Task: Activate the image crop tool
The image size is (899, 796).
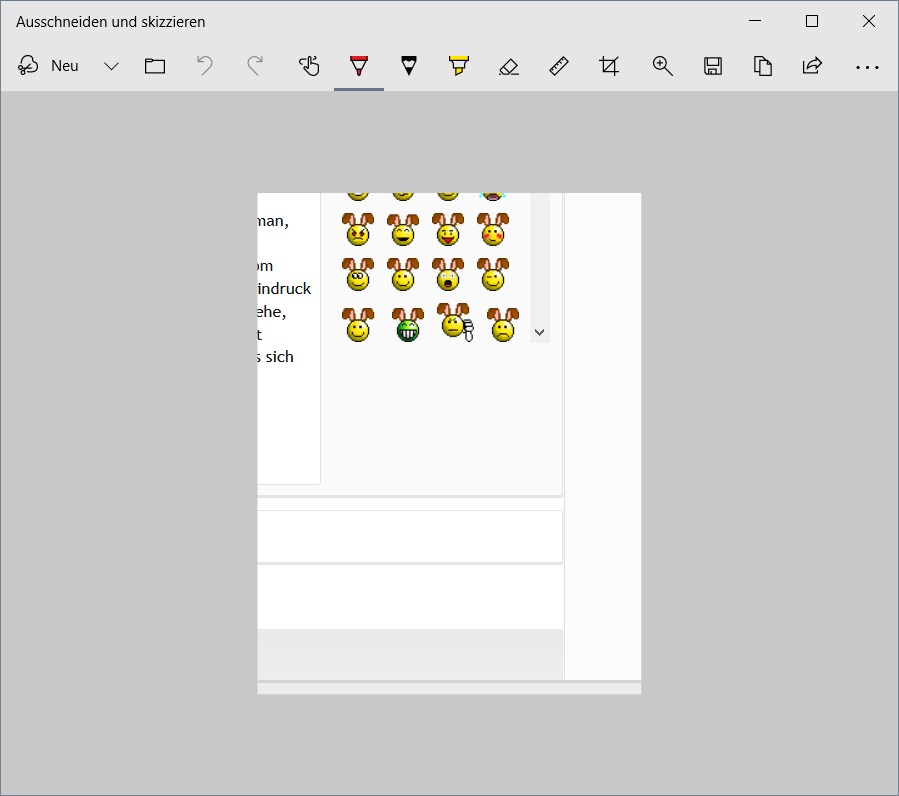Action: pos(609,66)
